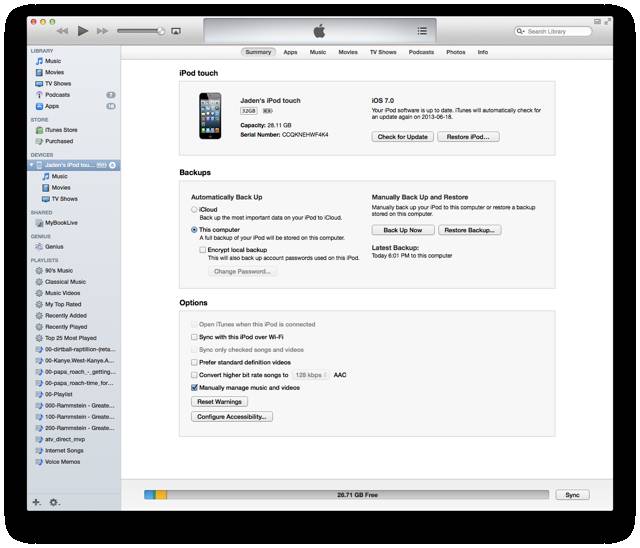Screen dimensions: 640x548
Task: Open the sidebar gear actions menu
Action: pos(54,502)
